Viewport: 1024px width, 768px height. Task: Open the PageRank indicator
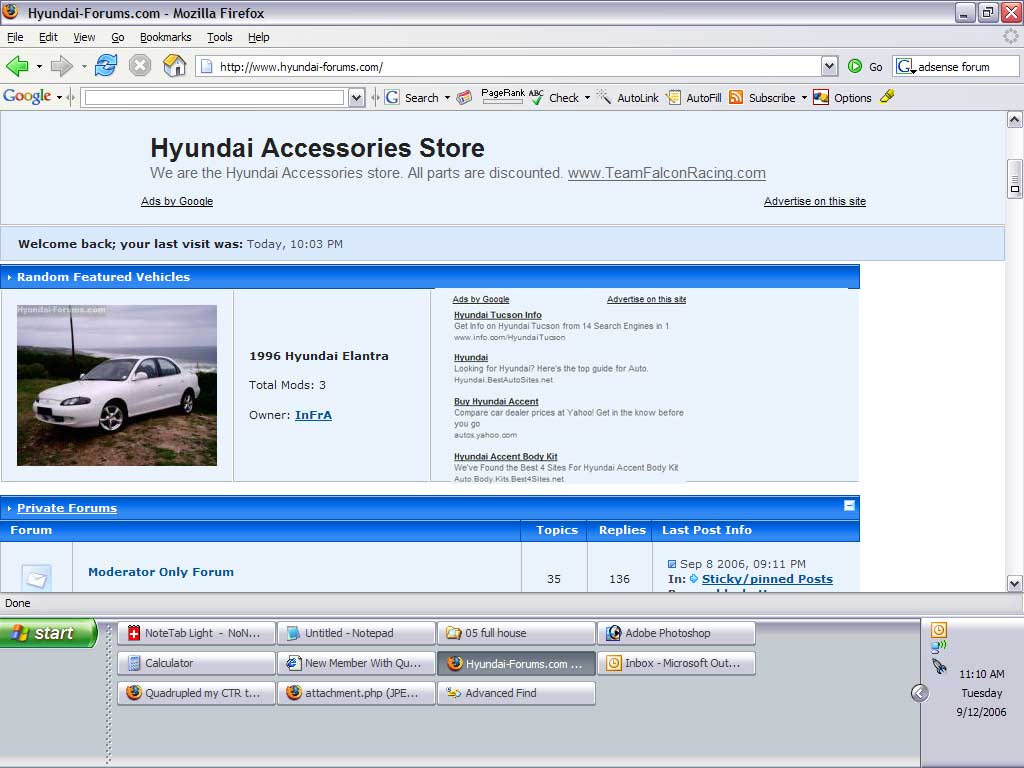502,95
